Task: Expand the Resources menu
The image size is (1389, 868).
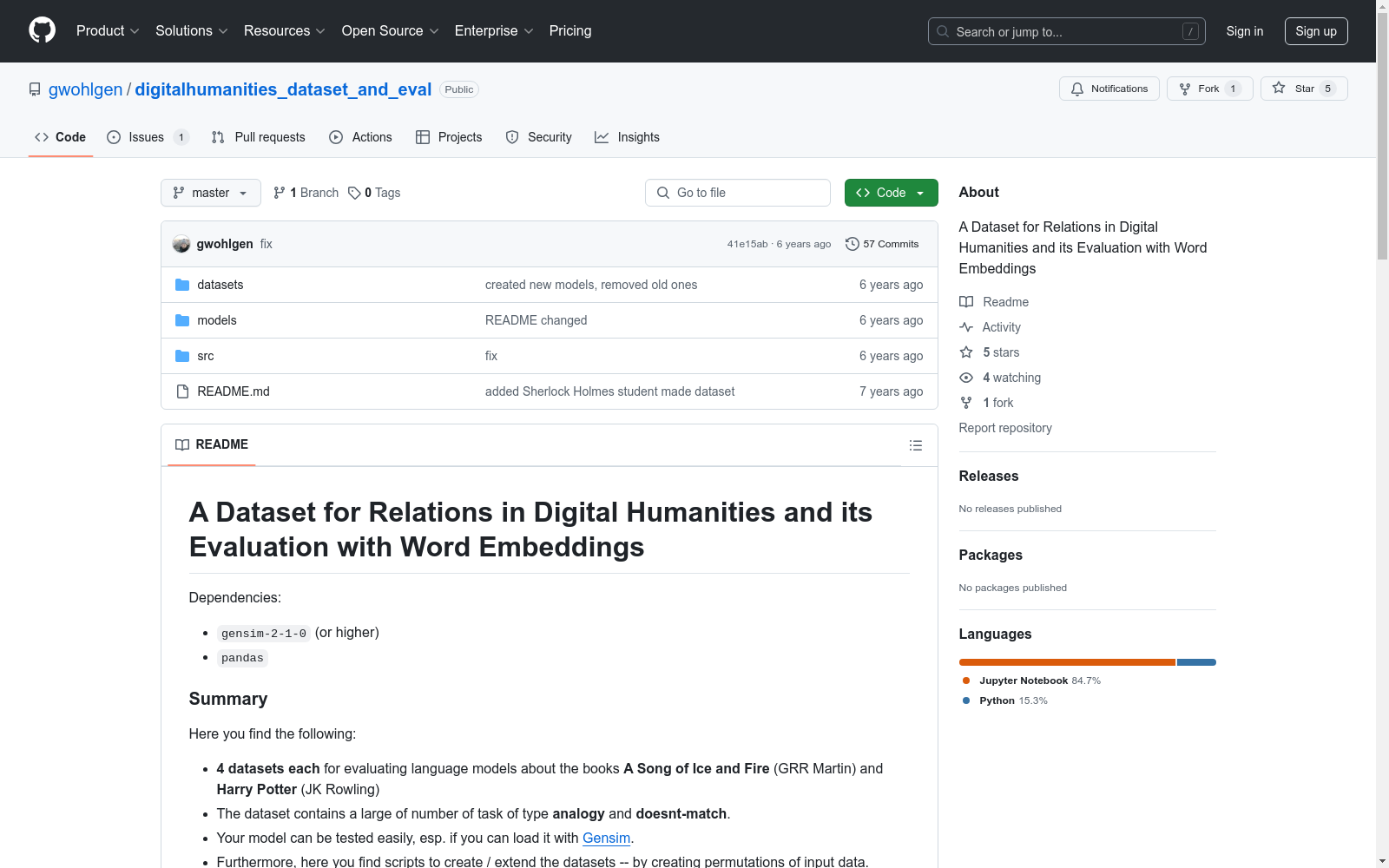Action: (285, 31)
